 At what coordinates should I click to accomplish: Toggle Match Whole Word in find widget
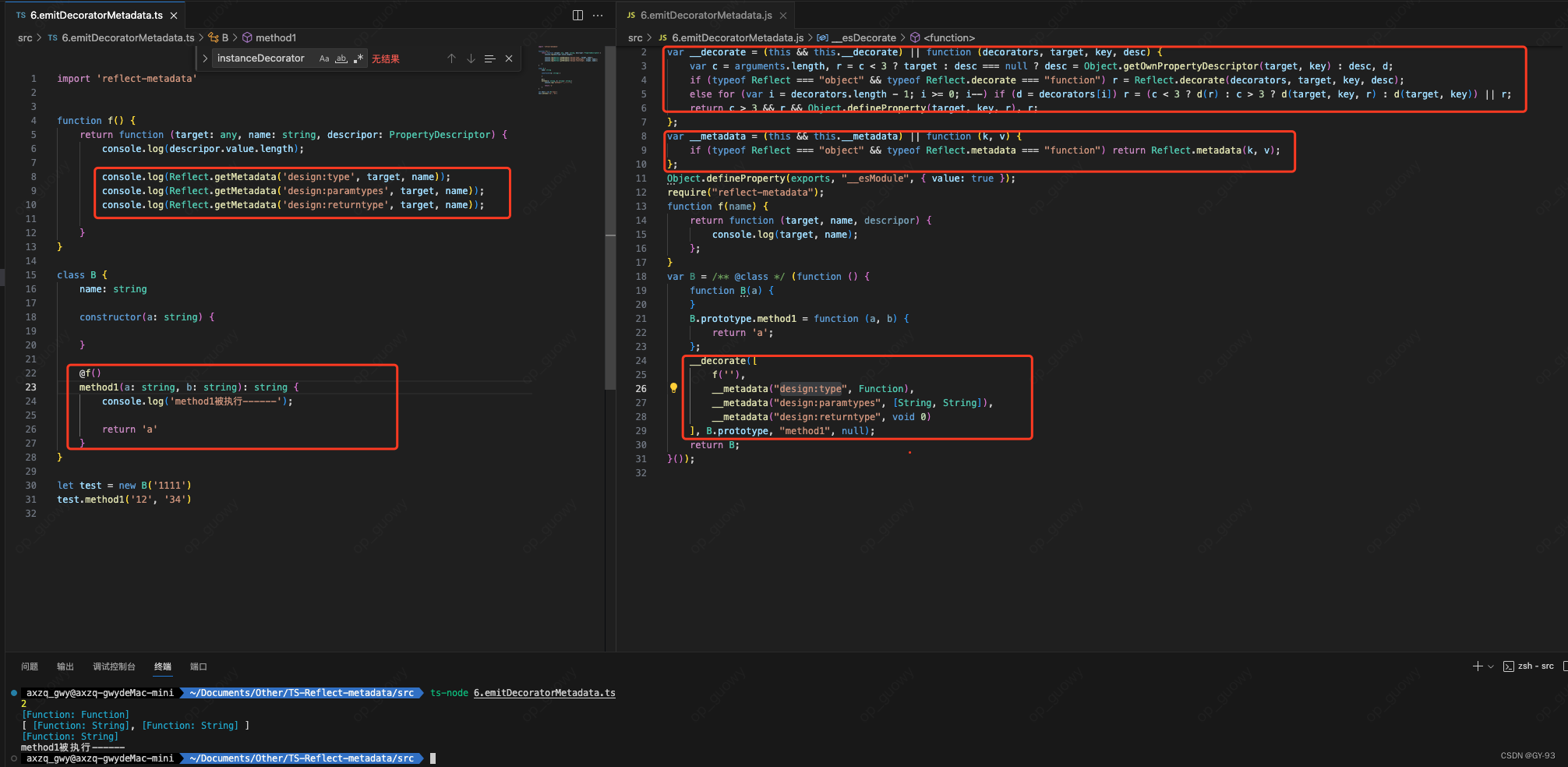341,58
